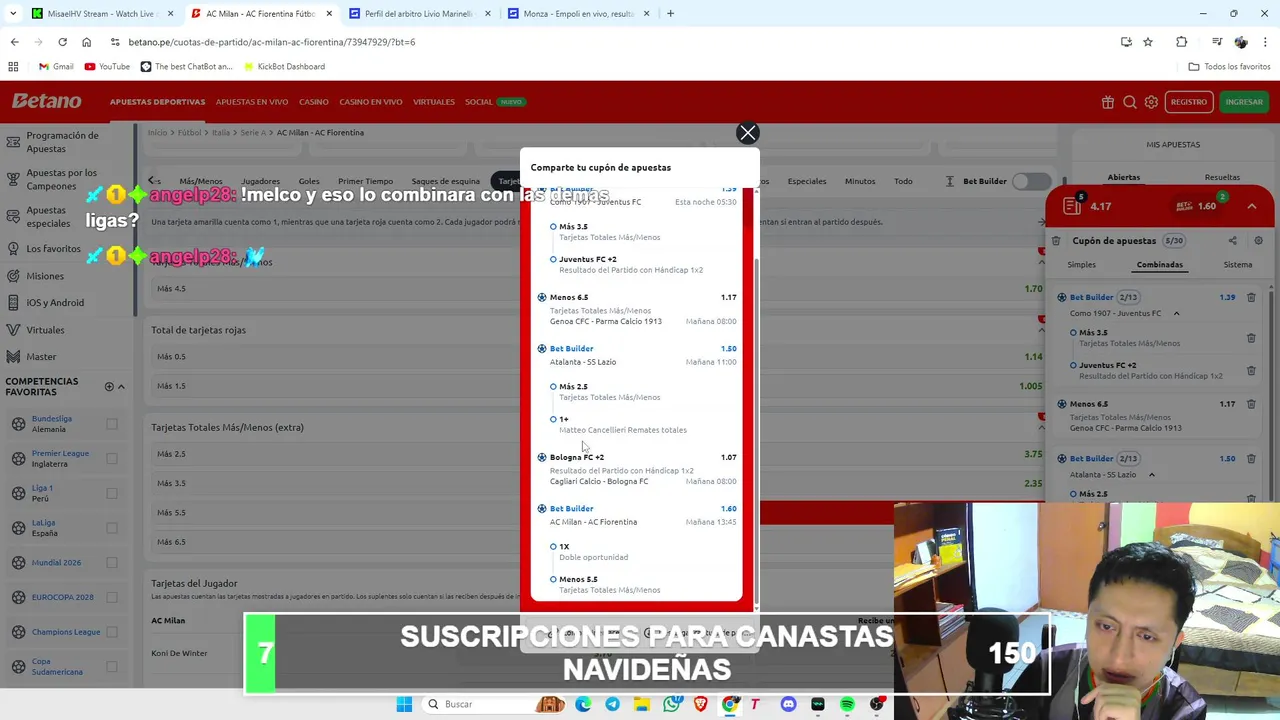Click the INGRESAR button

coord(1244,102)
